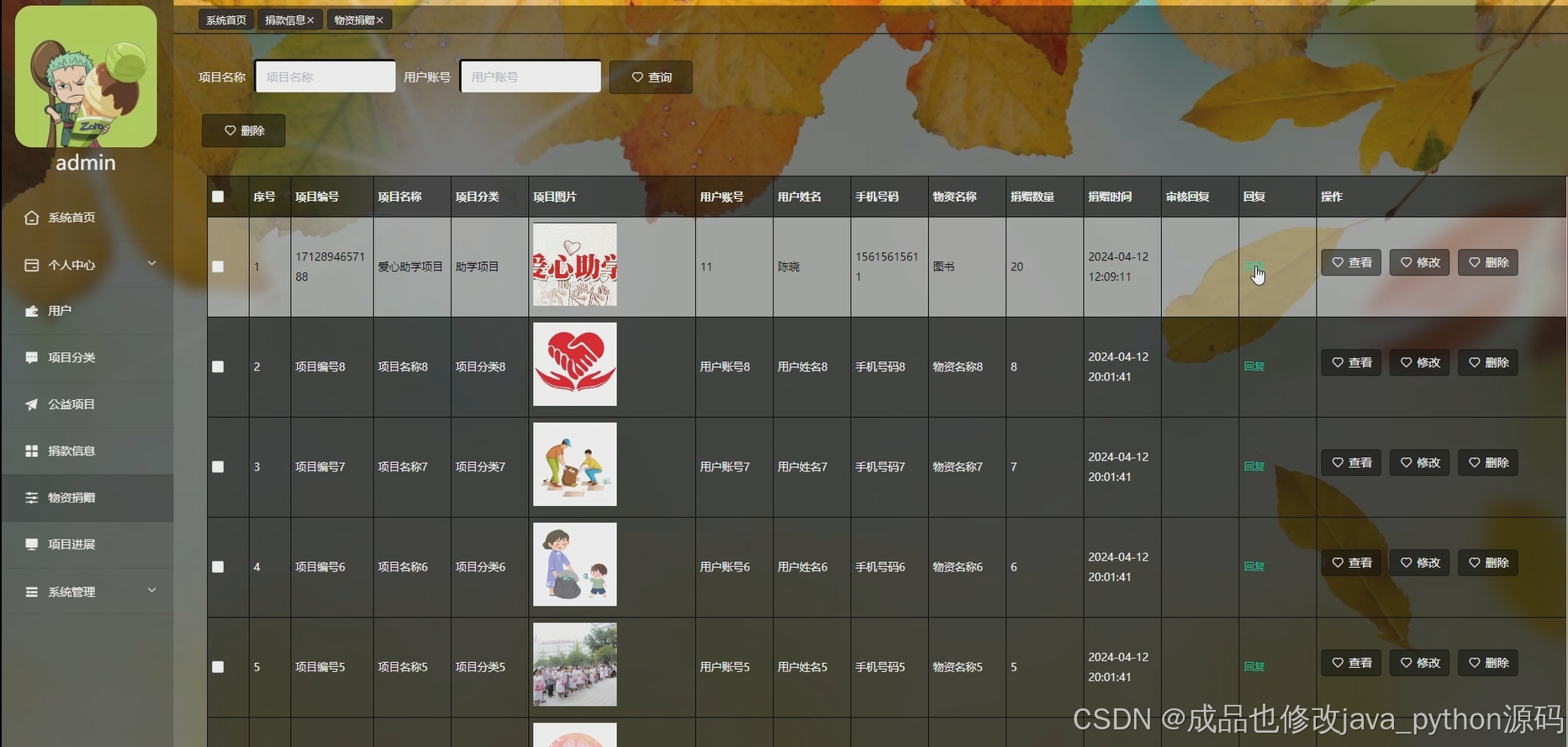Click the card icon beside 个人中心
1568x747 pixels.
click(32, 265)
